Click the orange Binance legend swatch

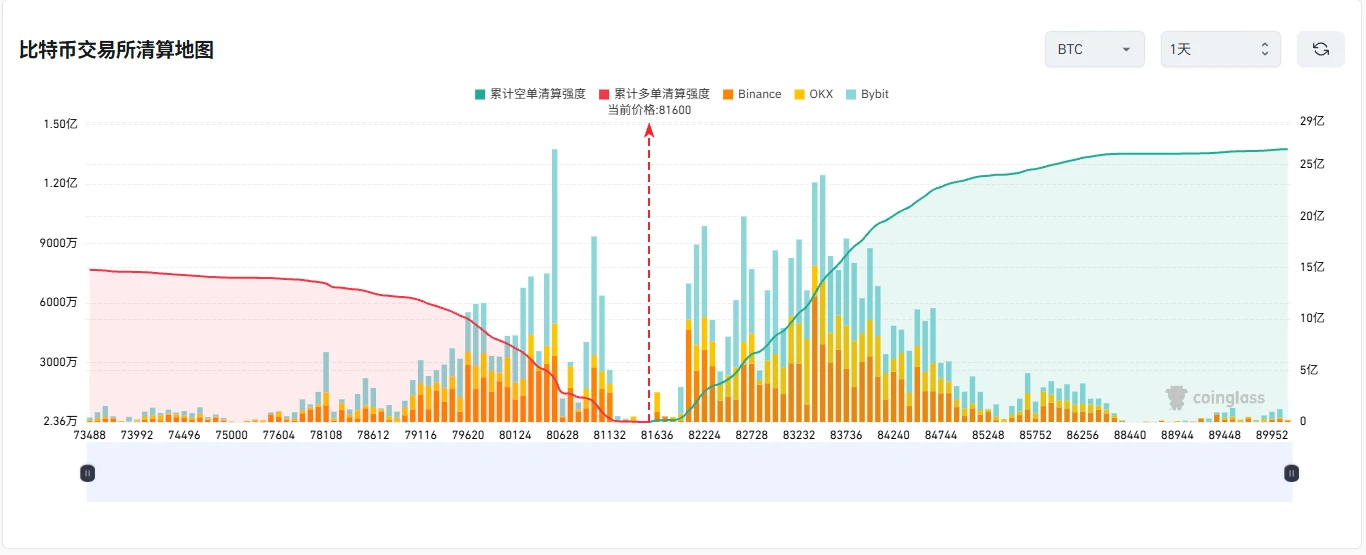(x=727, y=94)
